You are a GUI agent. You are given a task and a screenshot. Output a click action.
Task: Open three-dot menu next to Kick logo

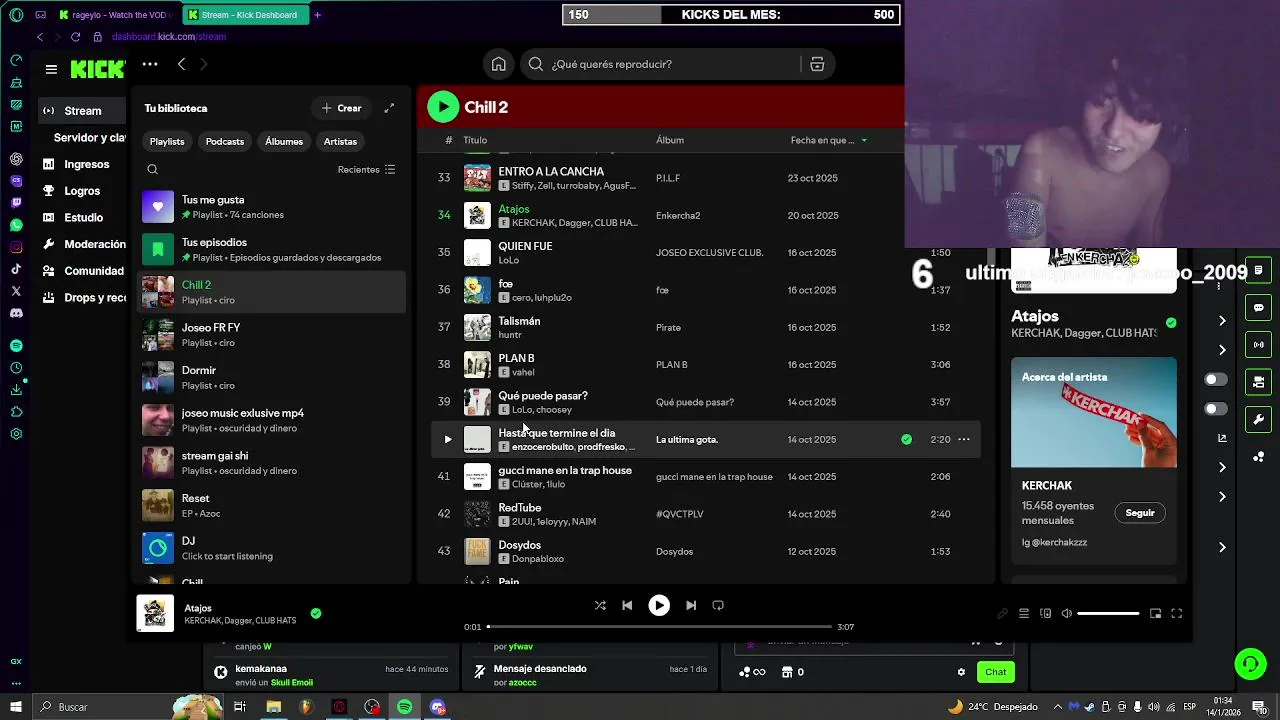[x=150, y=64]
